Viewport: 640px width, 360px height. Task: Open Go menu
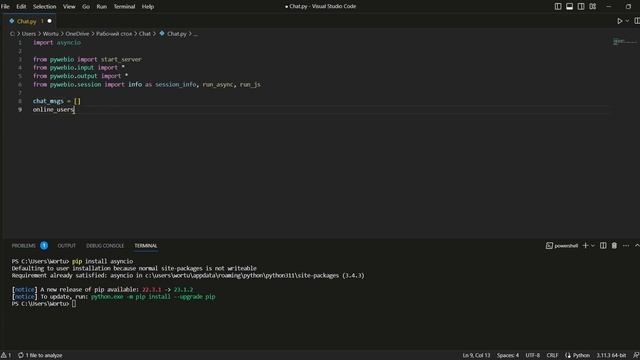tap(86, 7)
